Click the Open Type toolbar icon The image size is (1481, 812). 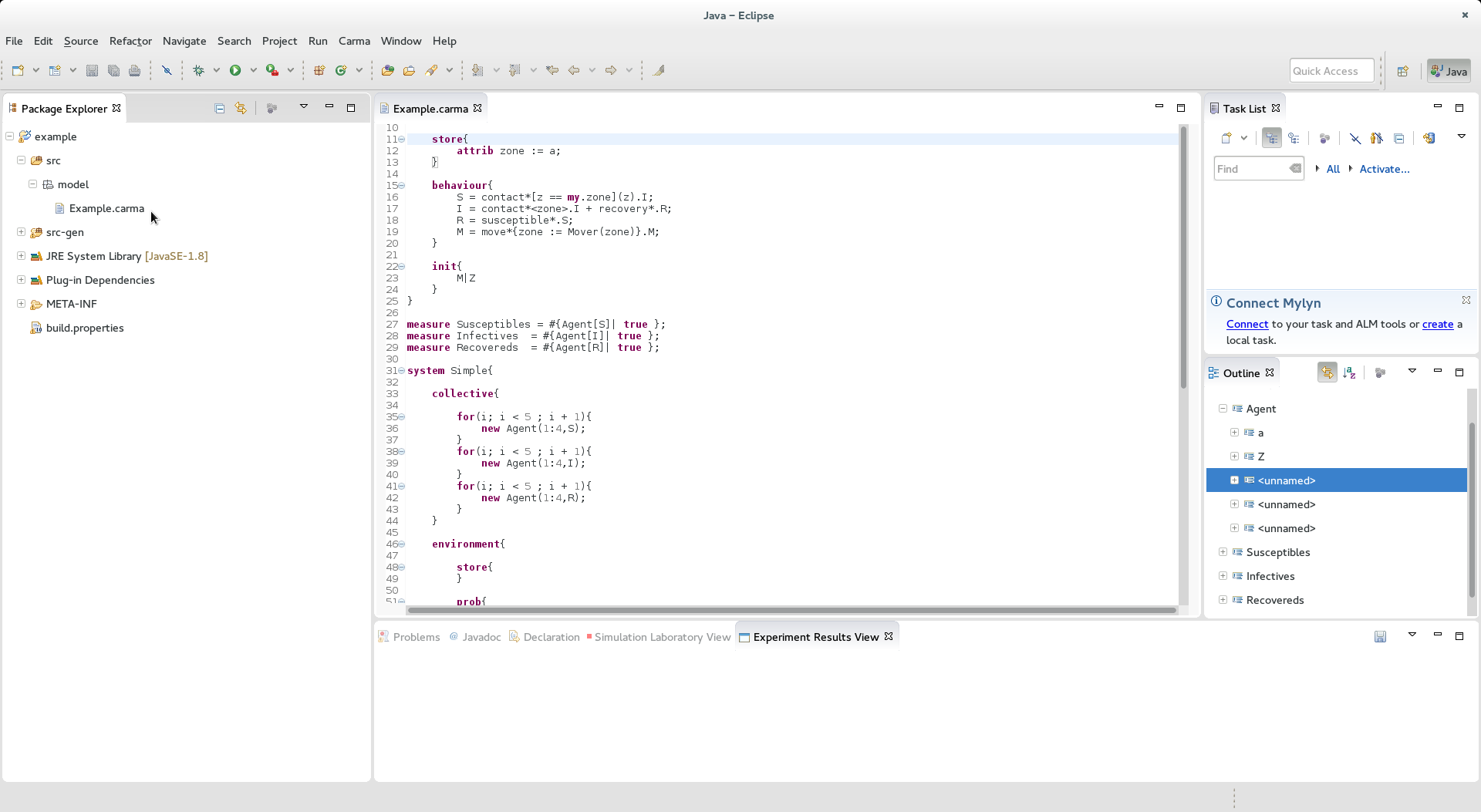(x=388, y=70)
